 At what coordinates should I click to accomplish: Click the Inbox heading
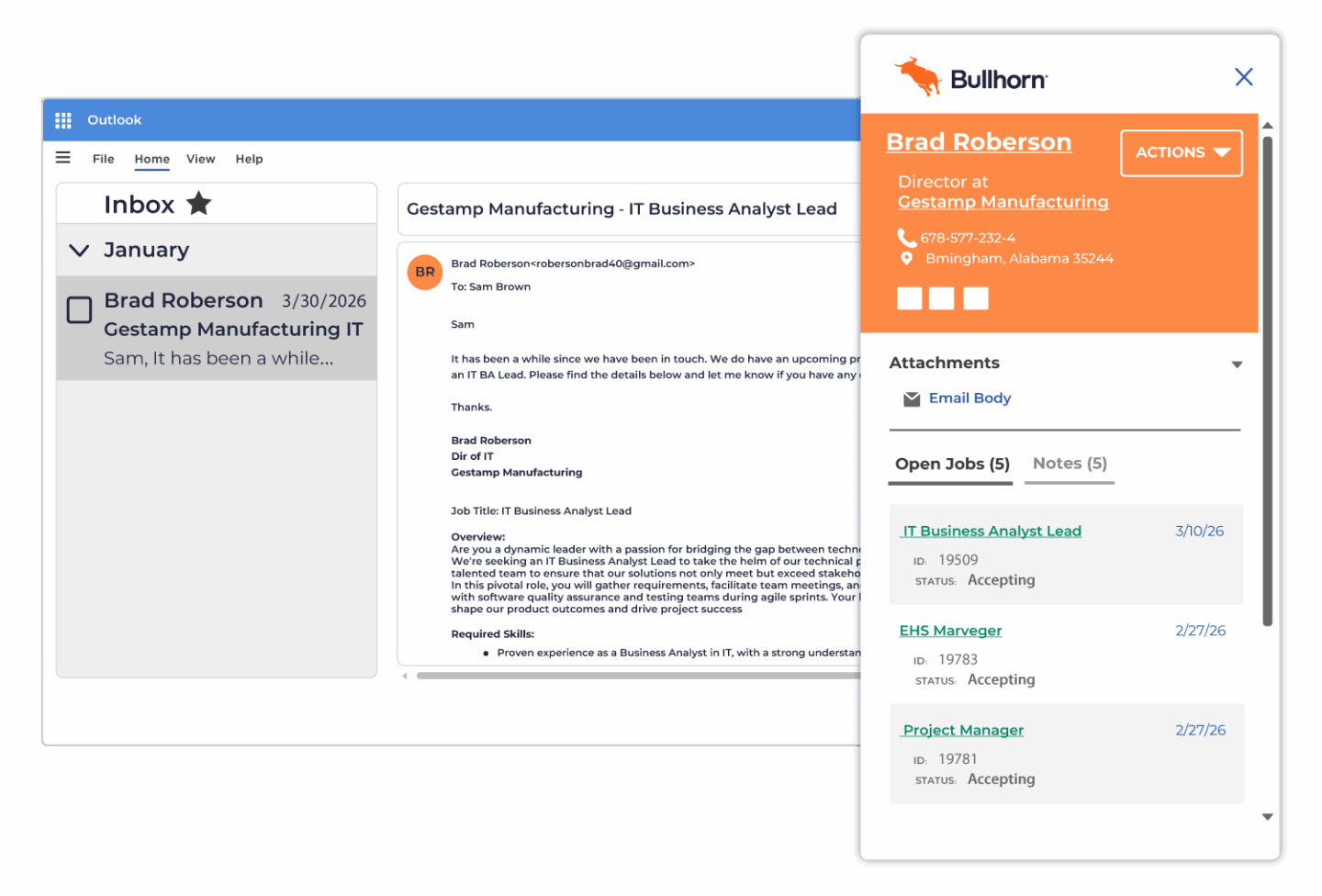(139, 205)
